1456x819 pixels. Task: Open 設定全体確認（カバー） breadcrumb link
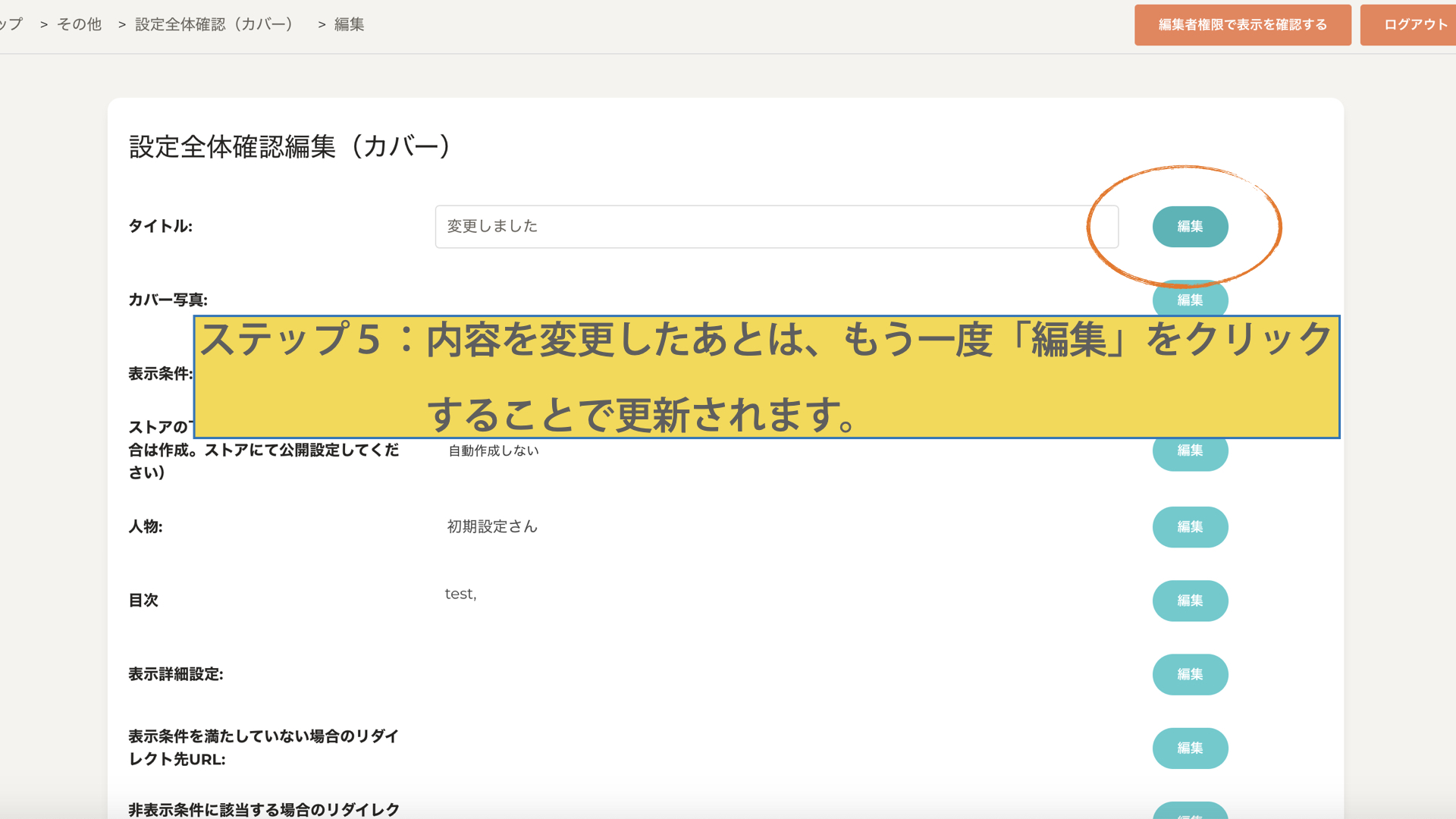[x=214, y=24]
